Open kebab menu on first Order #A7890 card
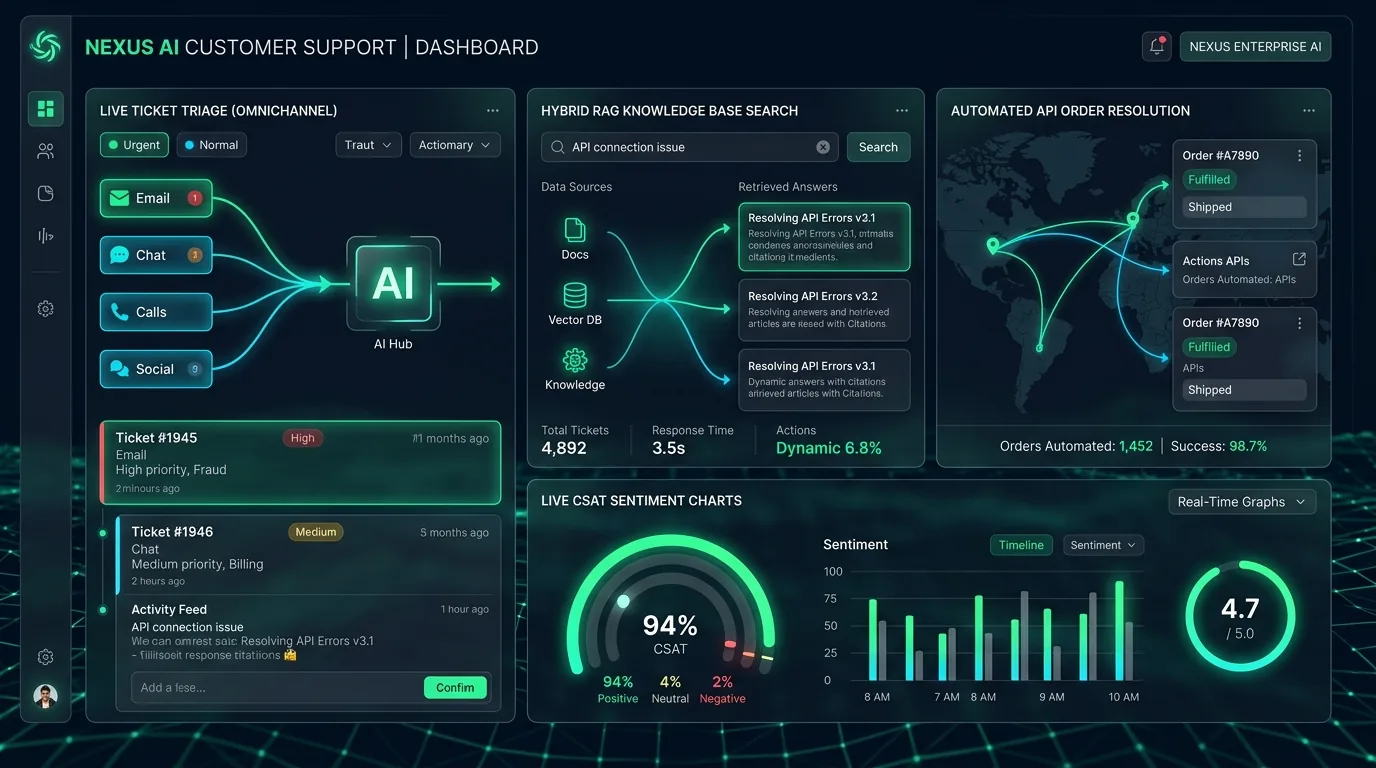 point(1299,155)
